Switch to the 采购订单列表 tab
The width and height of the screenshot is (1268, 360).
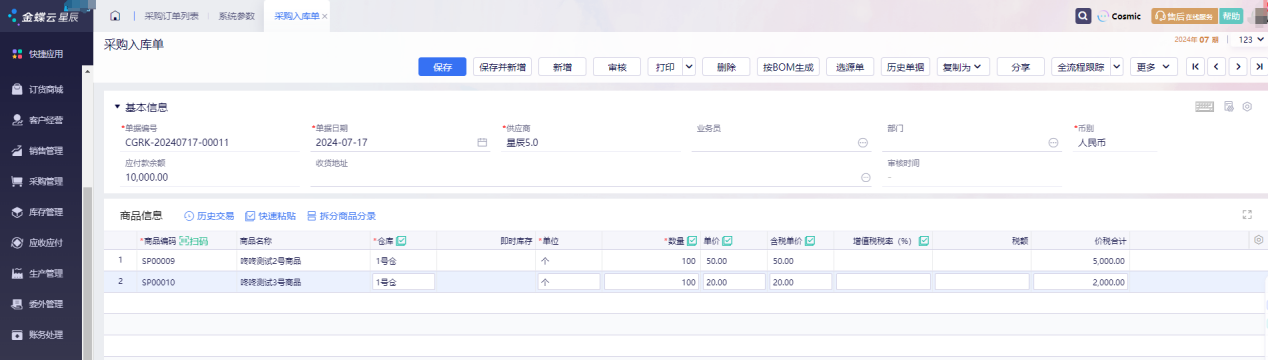[x=171, y=17]
